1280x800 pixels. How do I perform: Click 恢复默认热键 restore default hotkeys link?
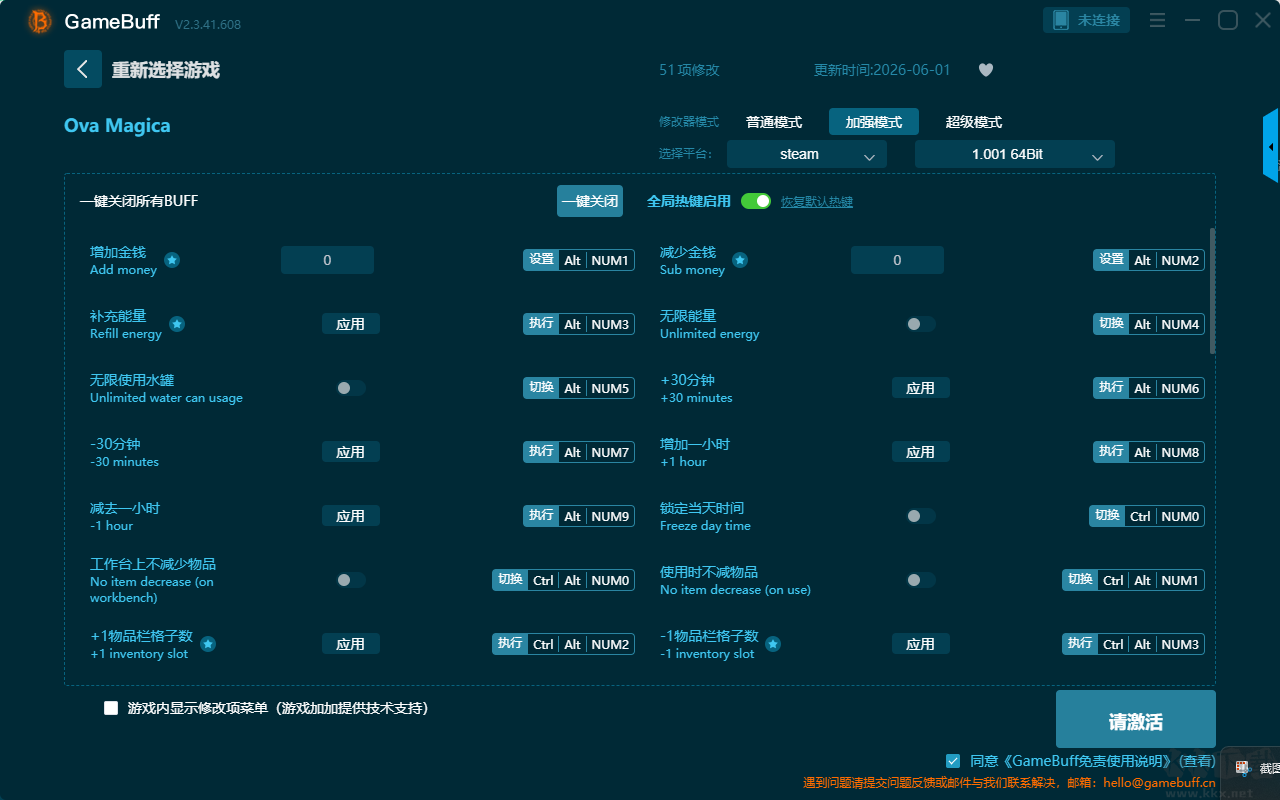pos(817,202)
